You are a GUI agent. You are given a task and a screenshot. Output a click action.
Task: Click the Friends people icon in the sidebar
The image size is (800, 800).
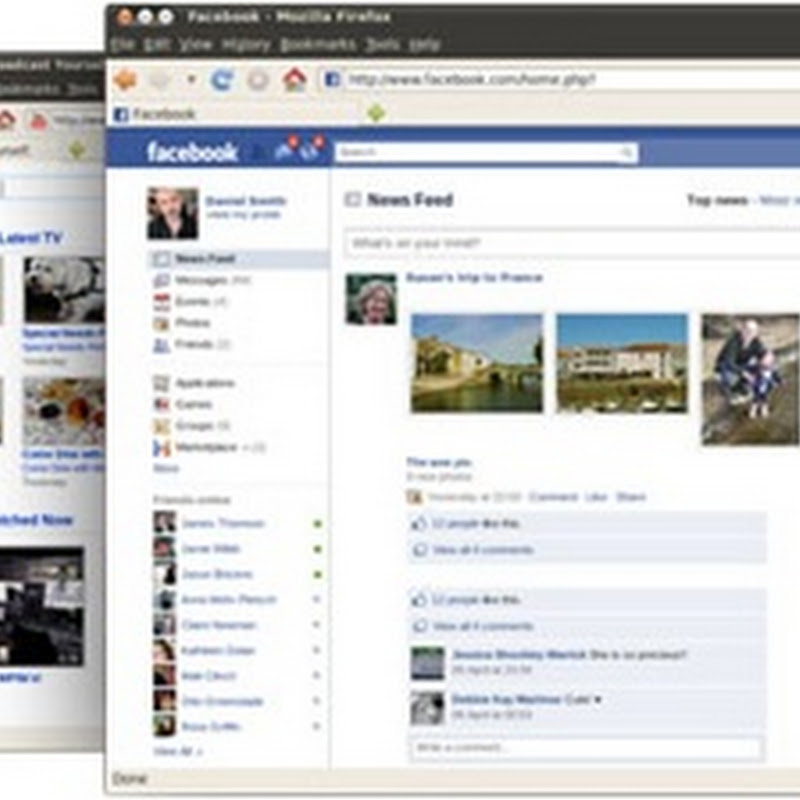coord(162,345)
